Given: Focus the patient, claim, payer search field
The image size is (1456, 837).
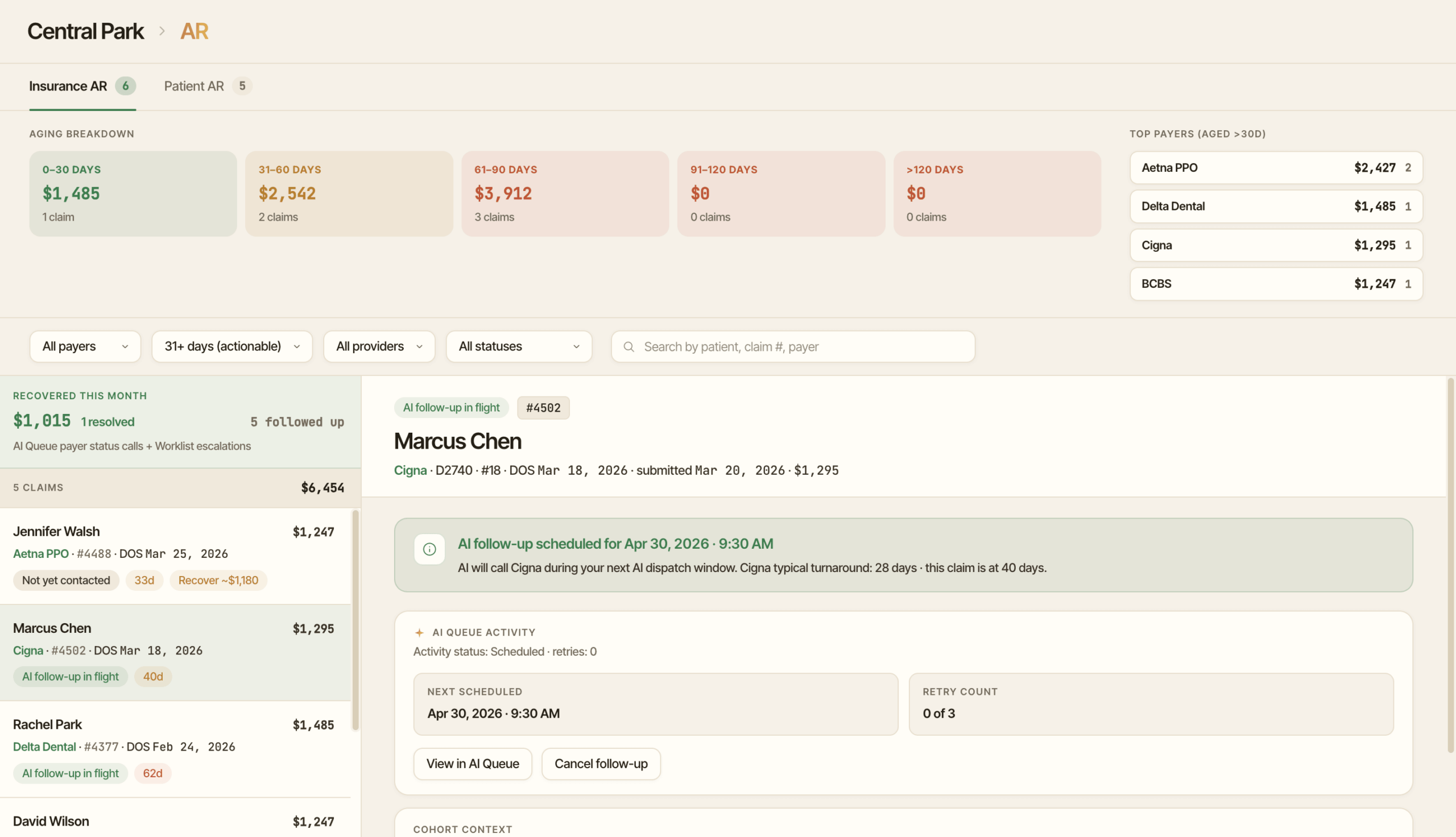Looking at the screenshot, I should pyautogui.click(x=793, y=347).
